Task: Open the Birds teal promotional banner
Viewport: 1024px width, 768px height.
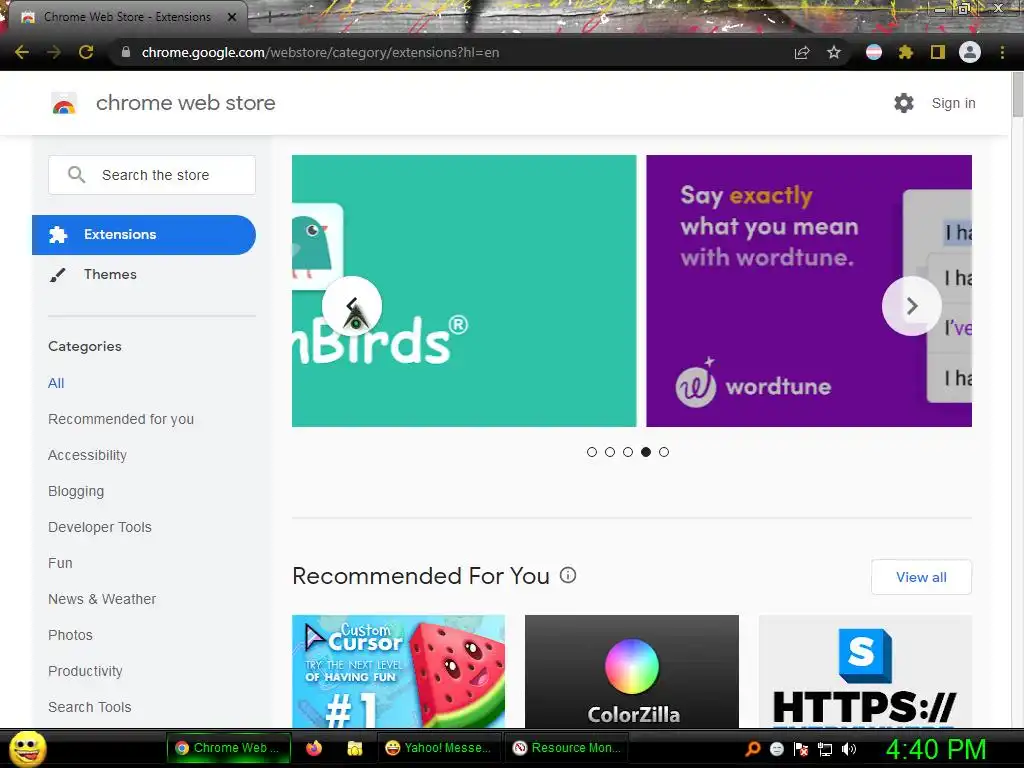Action: coord(464,291)
